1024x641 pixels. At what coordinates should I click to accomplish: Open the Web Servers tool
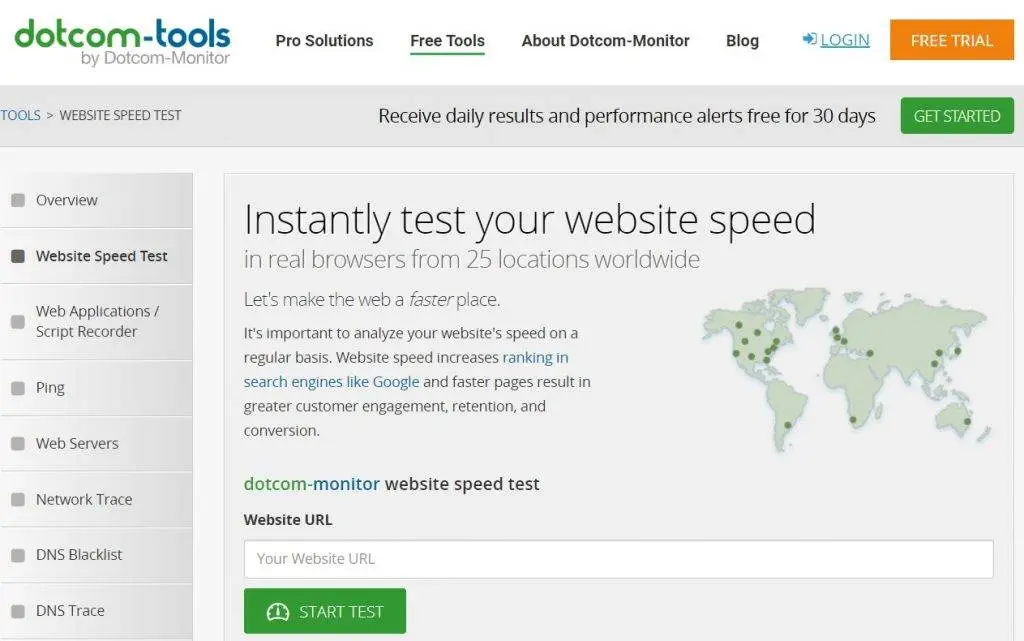[97, 443]
